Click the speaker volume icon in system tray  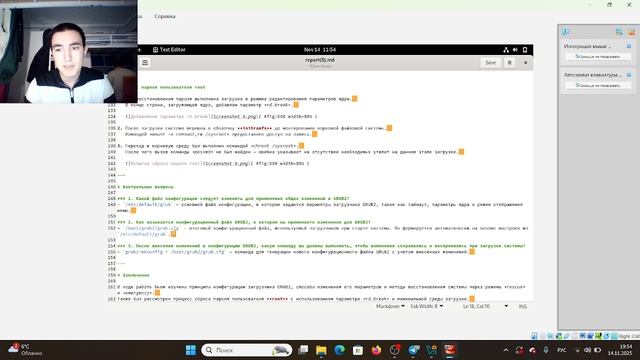(587, 350)
